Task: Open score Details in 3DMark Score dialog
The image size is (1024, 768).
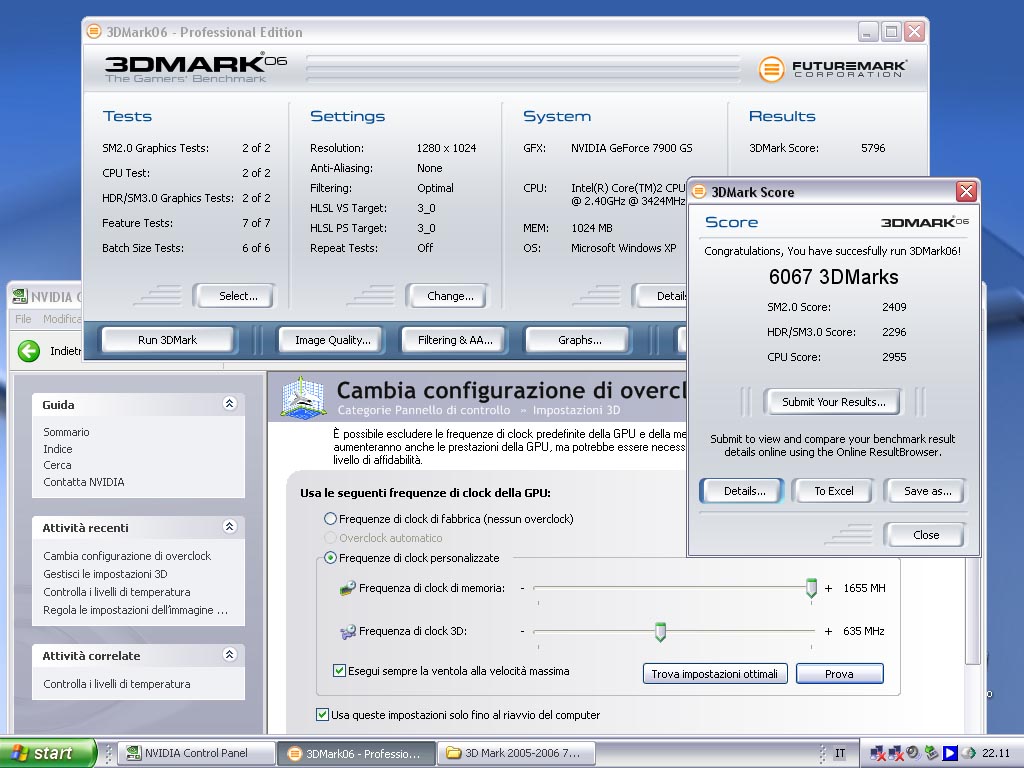Action: pyautogui.click(x=744, y=491)
